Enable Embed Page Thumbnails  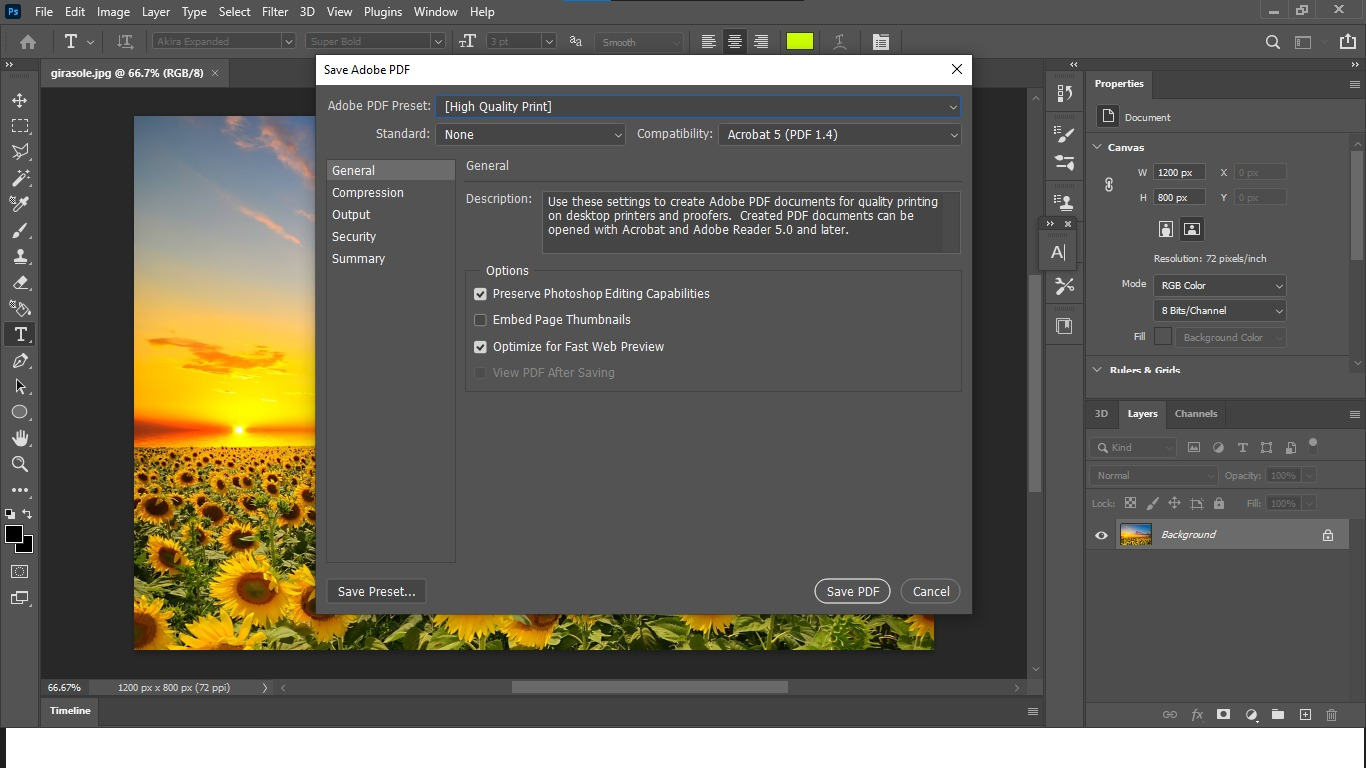pyautogui.click(x=480, y=319)
